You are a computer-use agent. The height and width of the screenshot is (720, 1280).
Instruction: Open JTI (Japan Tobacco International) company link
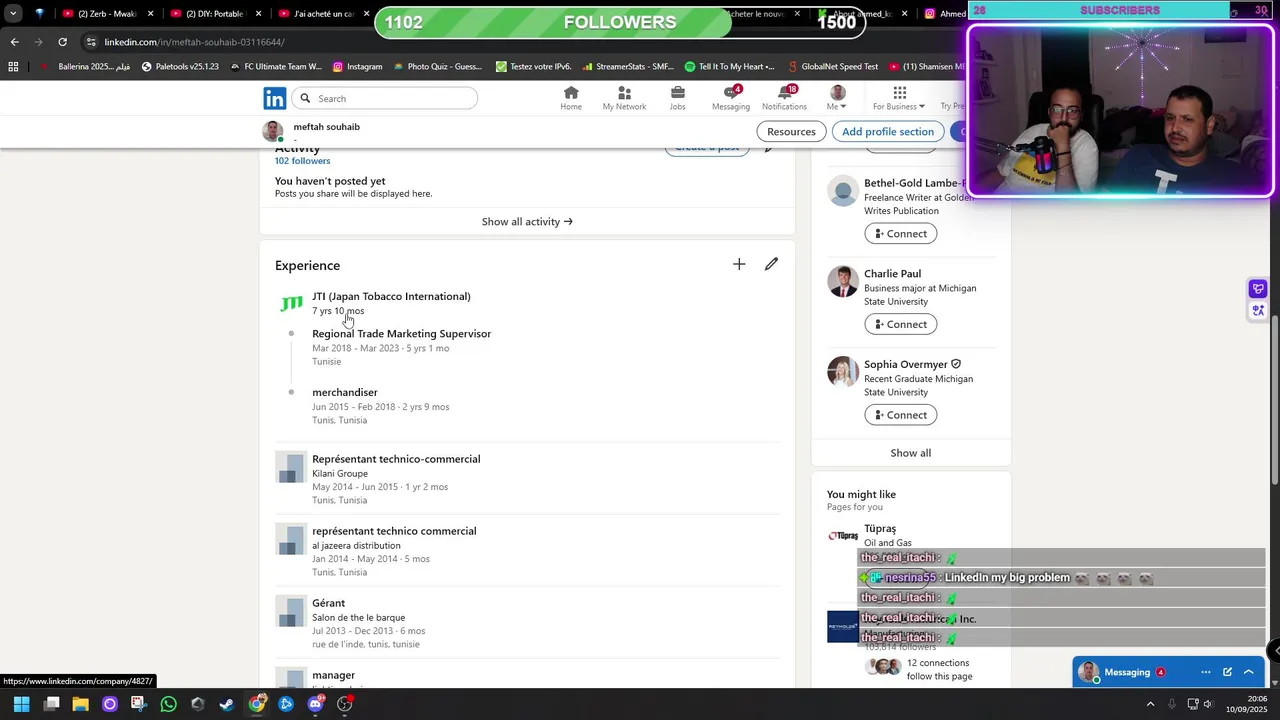tap(391, 296)
